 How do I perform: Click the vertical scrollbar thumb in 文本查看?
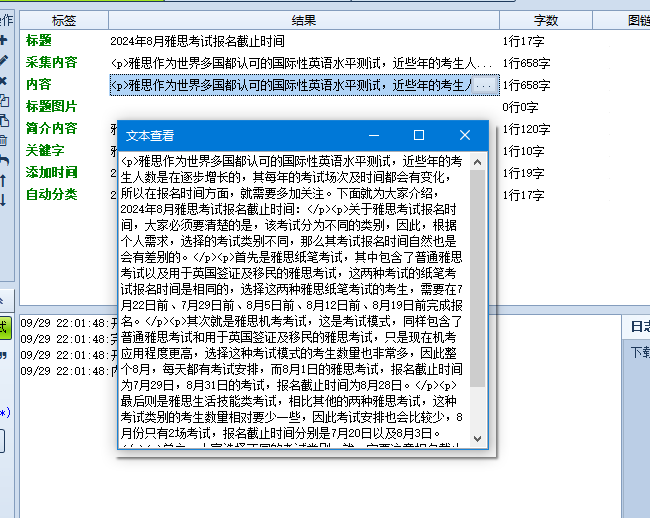point(478,278)
